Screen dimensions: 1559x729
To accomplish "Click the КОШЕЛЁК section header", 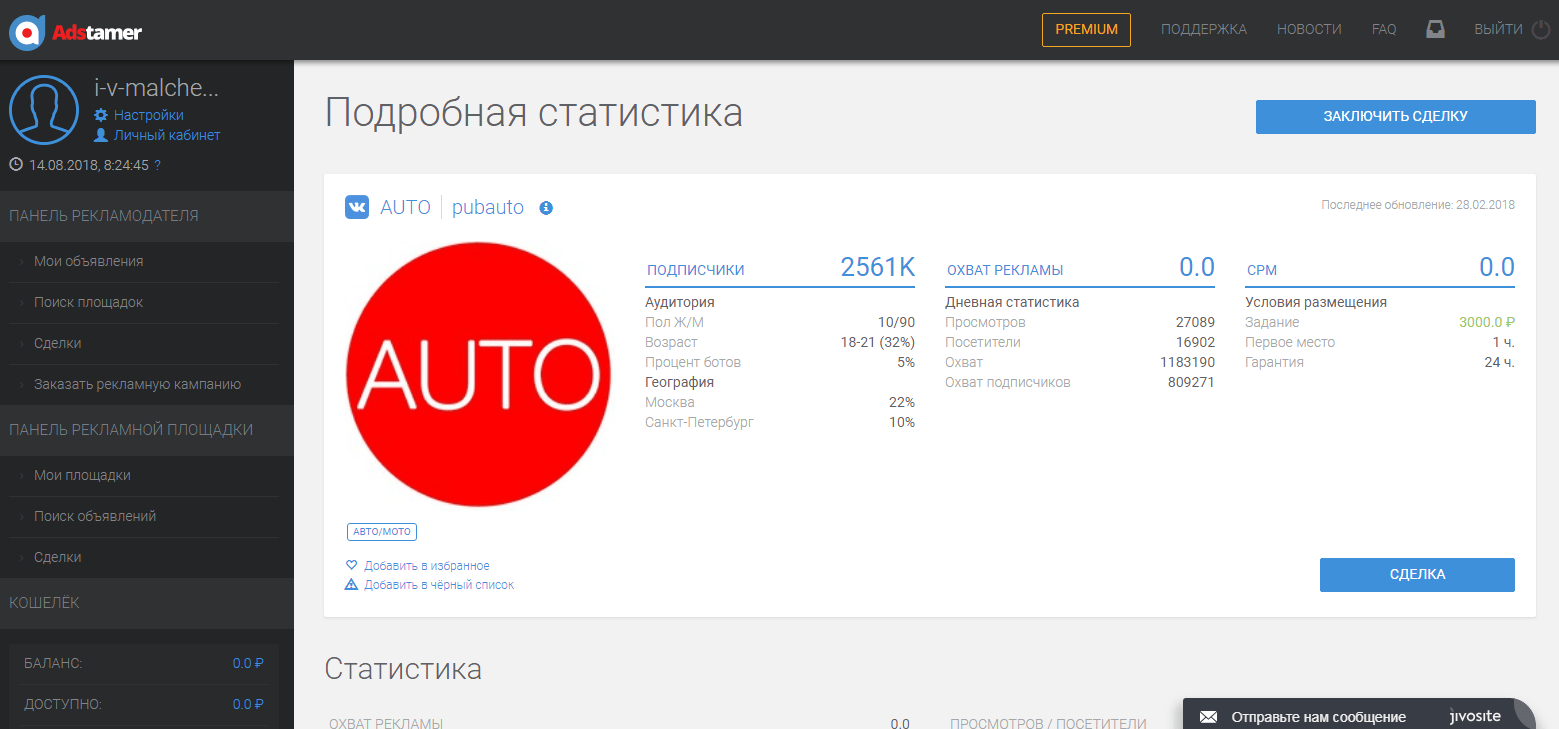I will point(147,603).
